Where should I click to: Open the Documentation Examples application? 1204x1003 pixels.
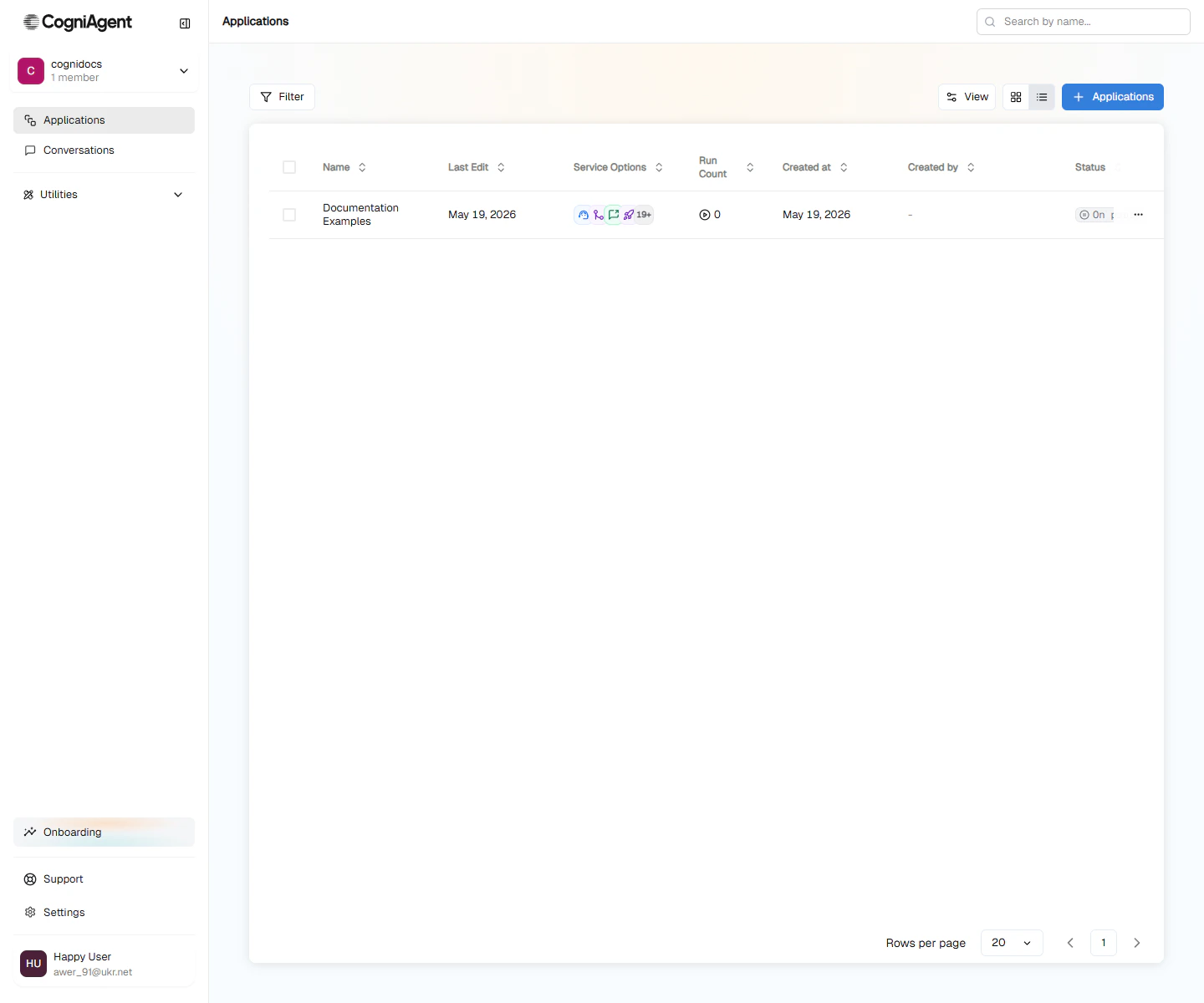click(x=360, y=215)
